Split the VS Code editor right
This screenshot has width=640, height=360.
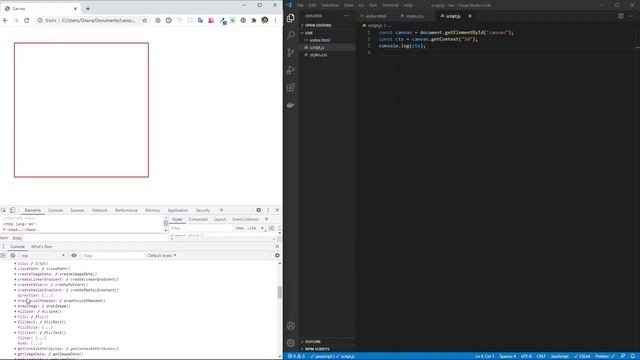point(620,16)
